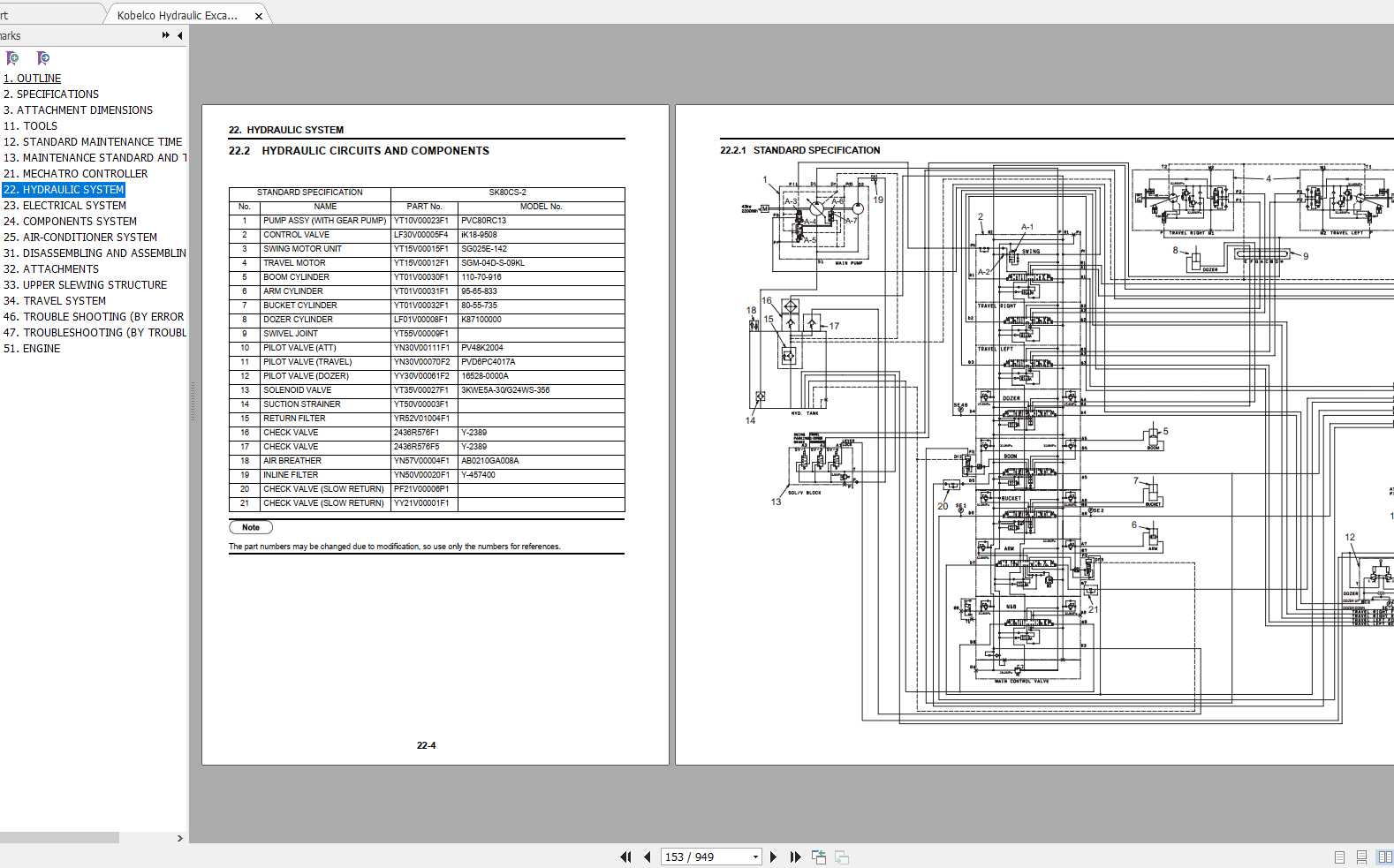The width and height of the screenshot is (1394, 868).
Task: Switch to continuous page view mode
Action: pyautogui.click(x=1362, y=857)
